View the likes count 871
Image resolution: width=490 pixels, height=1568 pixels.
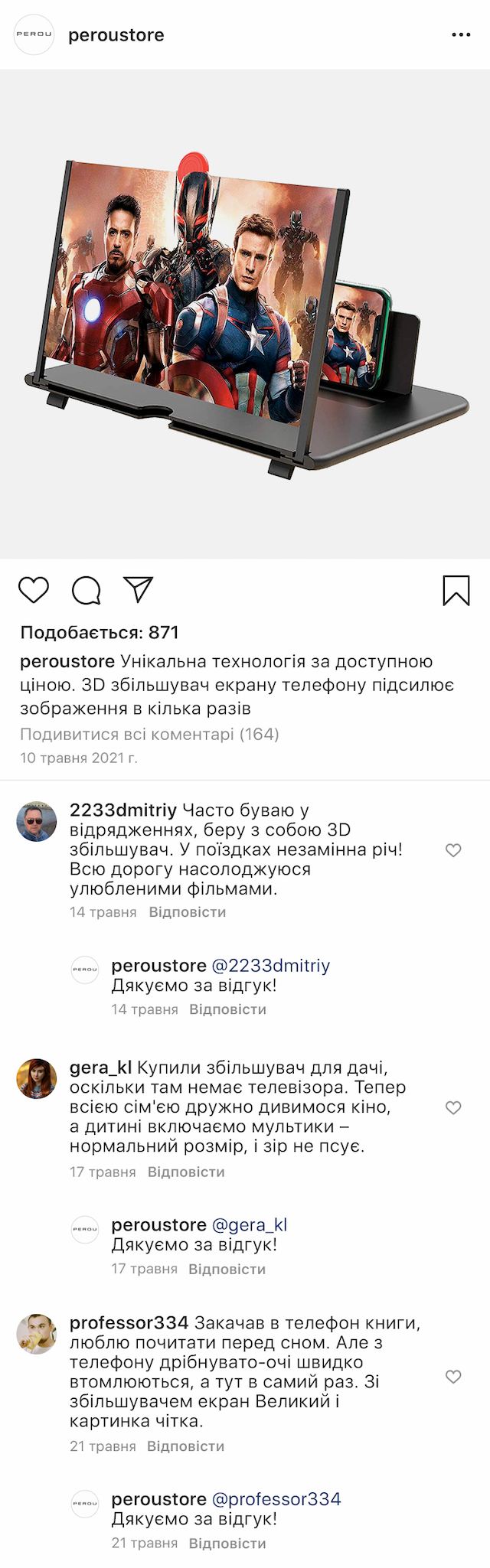coord(100,633)
